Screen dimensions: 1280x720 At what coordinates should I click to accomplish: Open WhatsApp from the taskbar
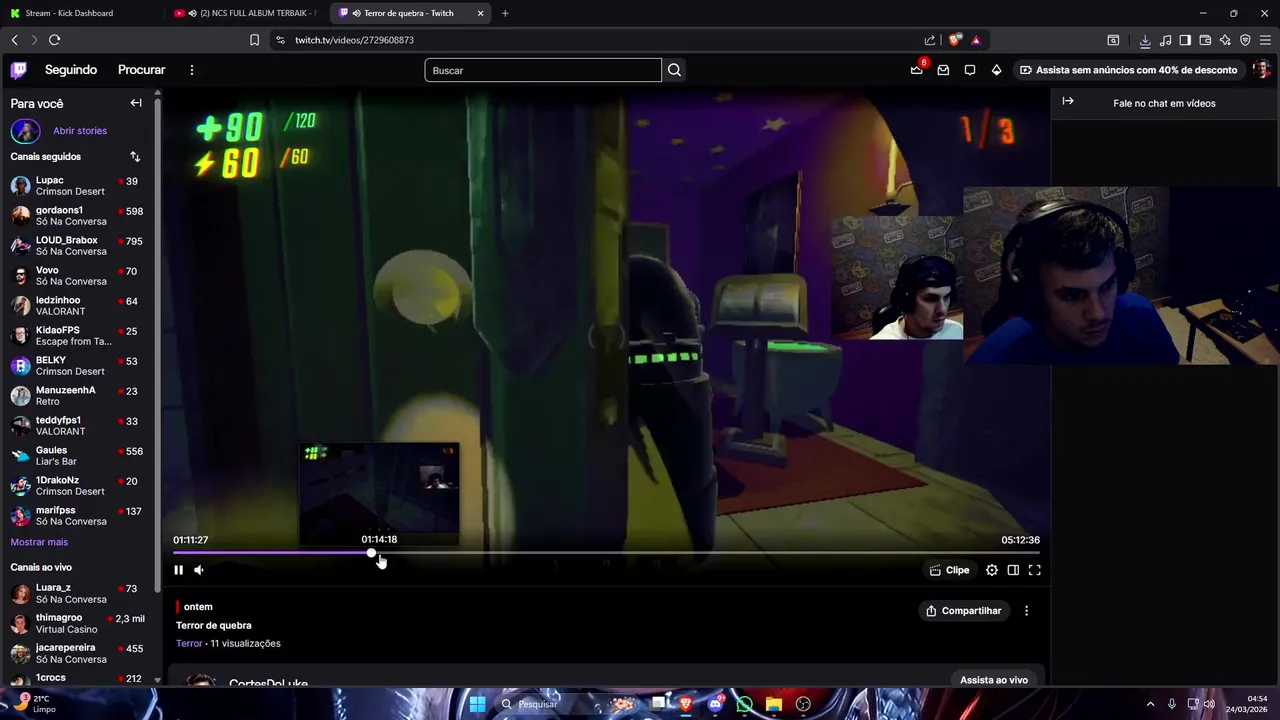point(744,704)
